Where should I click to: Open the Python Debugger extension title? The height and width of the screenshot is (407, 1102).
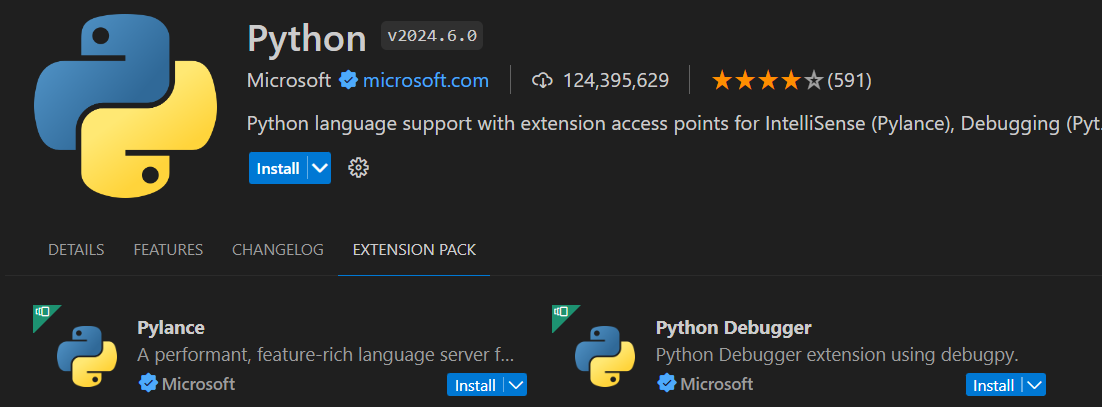click(734, 328)
